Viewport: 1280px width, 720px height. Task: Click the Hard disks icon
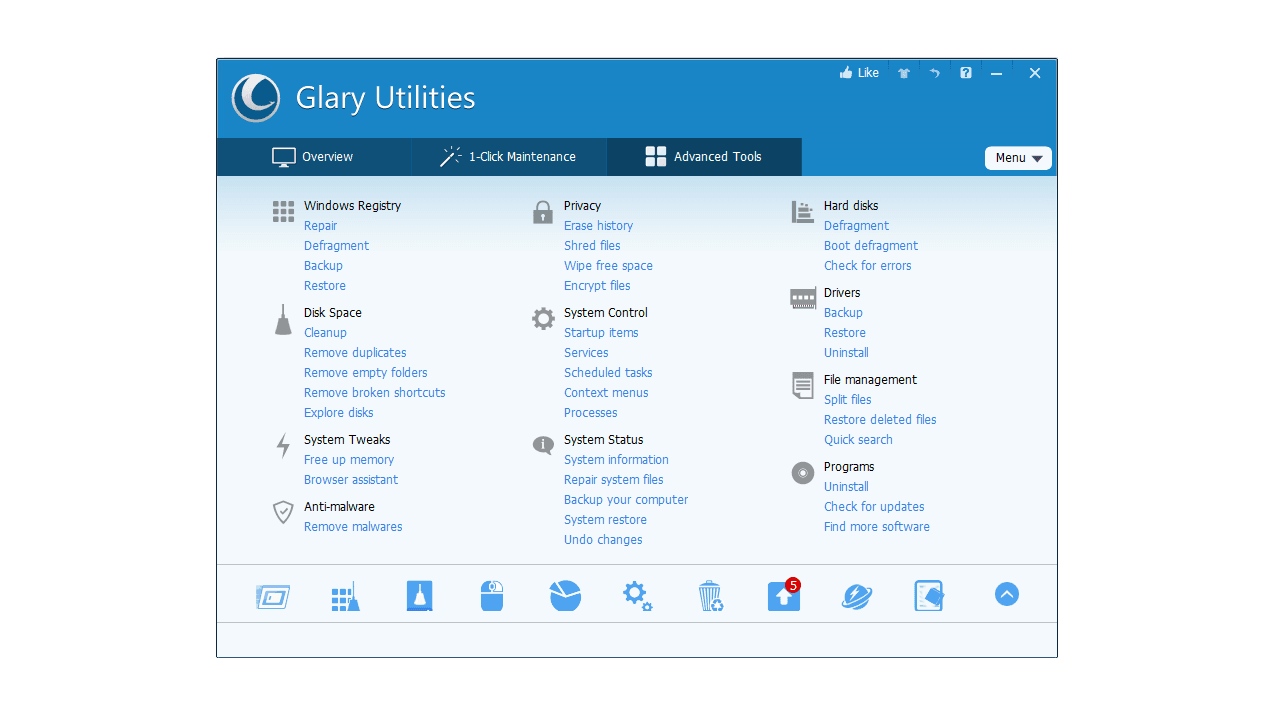tap(802, 211)
